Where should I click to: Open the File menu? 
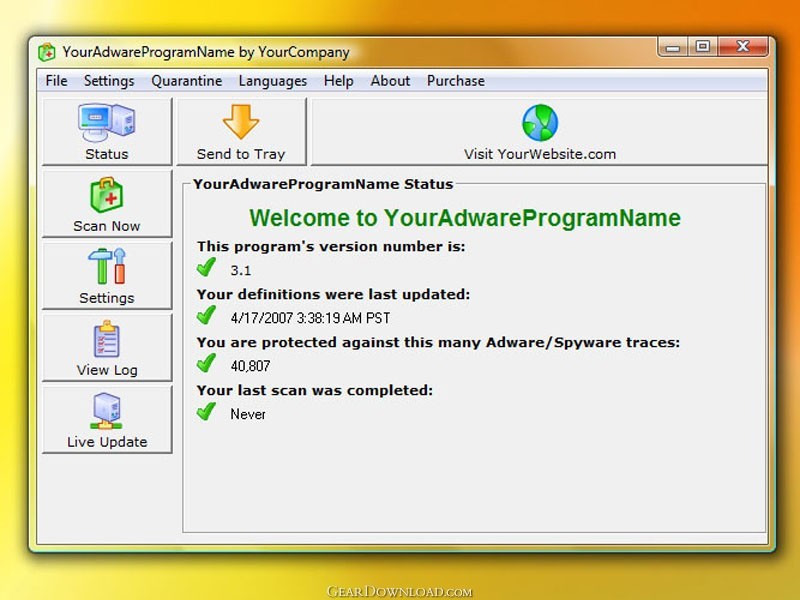pos(56,81)
